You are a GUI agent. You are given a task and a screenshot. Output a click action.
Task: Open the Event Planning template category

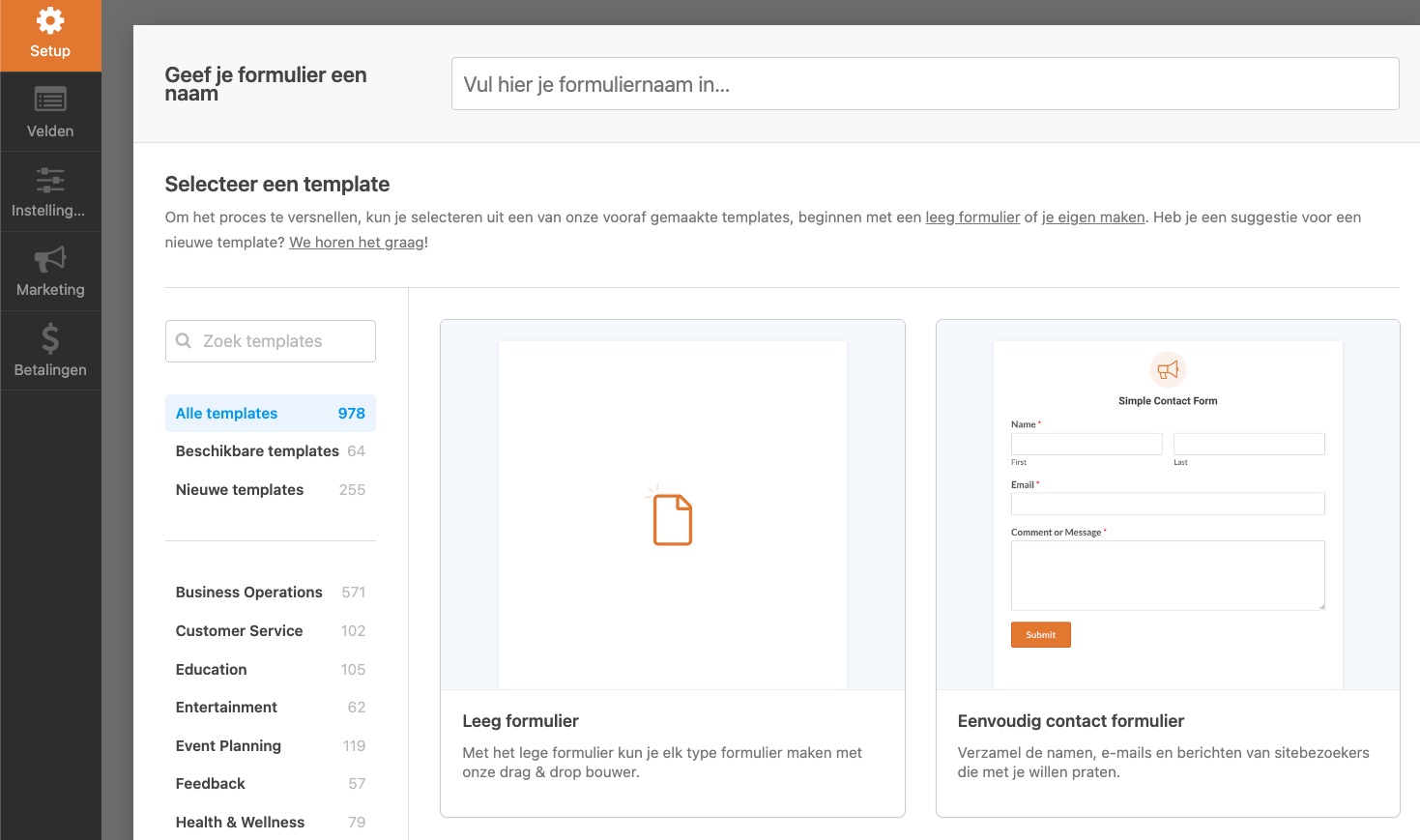pos(228,745)
